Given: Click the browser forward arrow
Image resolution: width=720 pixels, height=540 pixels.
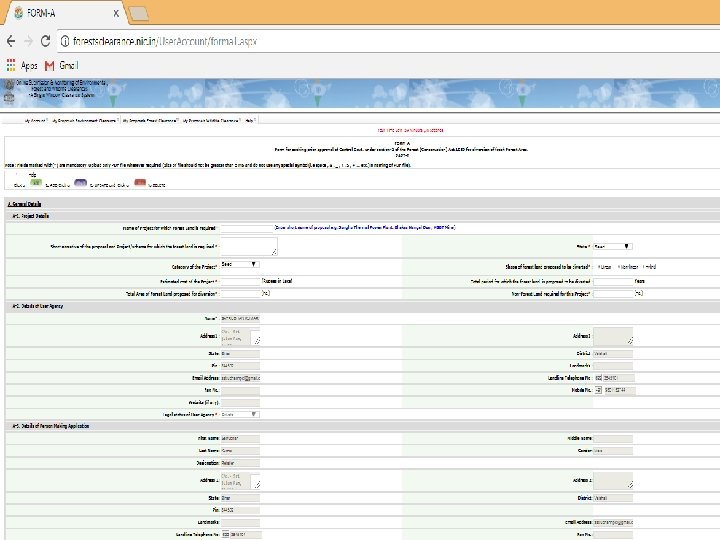Looking at the screenshot, I should pyautogui.click(x=28, y=41).
